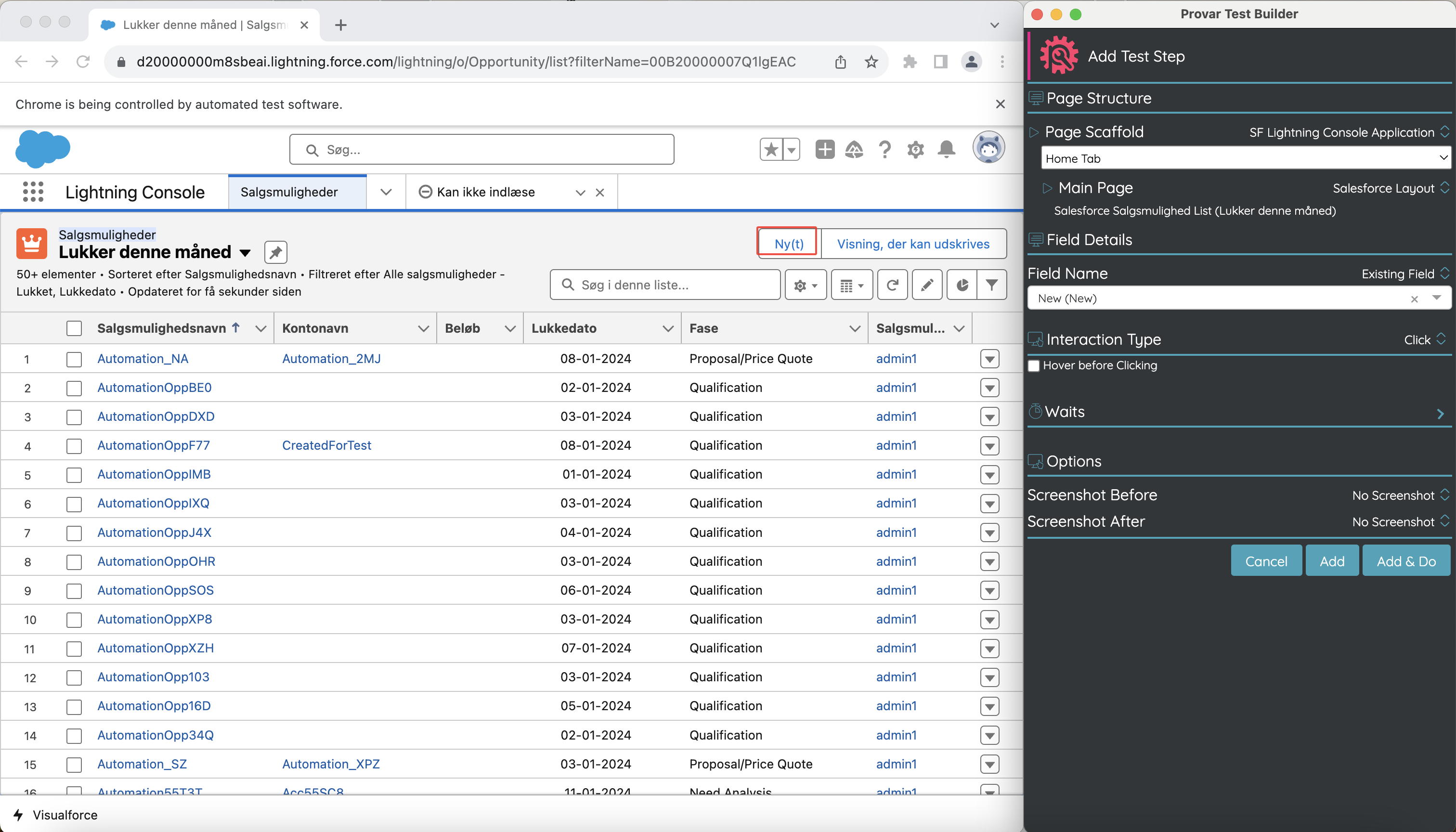Open the Home Tab dropdown in Provar
This screenshot has width=1456, height=832.
1246,158
